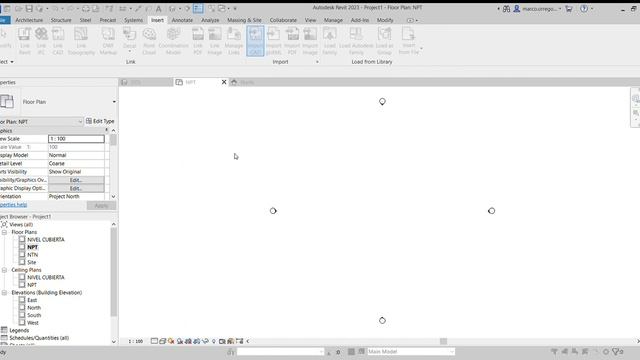Screen dimensions: 640x360
Task: Open the Properties help link
Action: 13,205
